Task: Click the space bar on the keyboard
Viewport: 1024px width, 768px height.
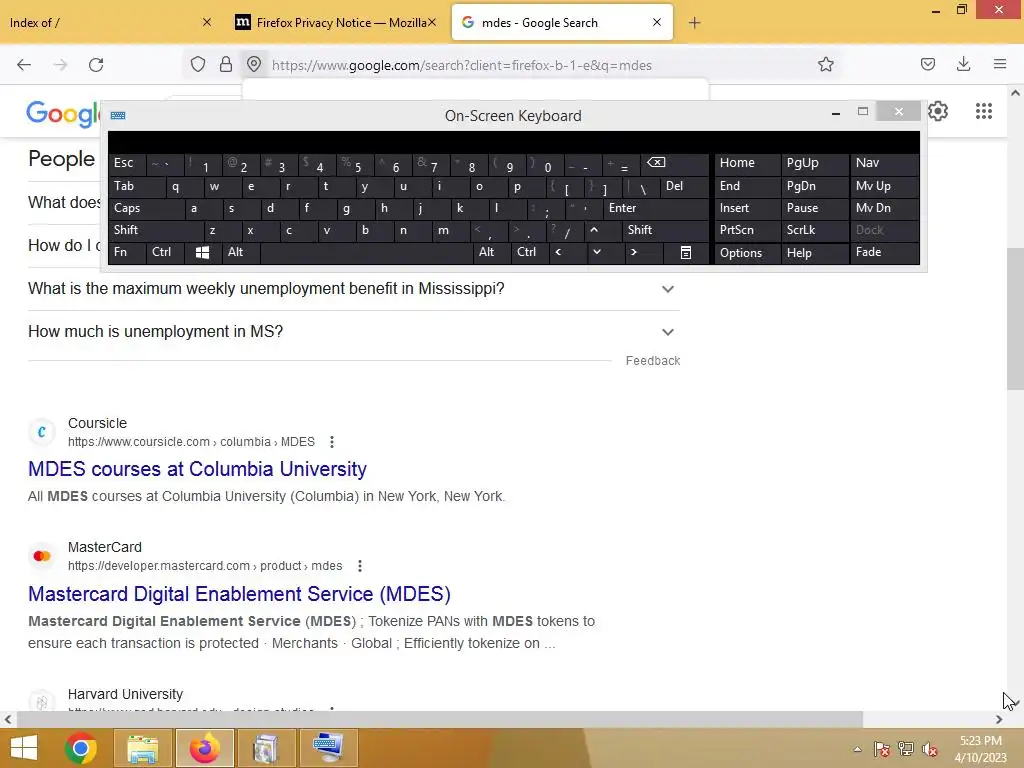Action: 366,252
